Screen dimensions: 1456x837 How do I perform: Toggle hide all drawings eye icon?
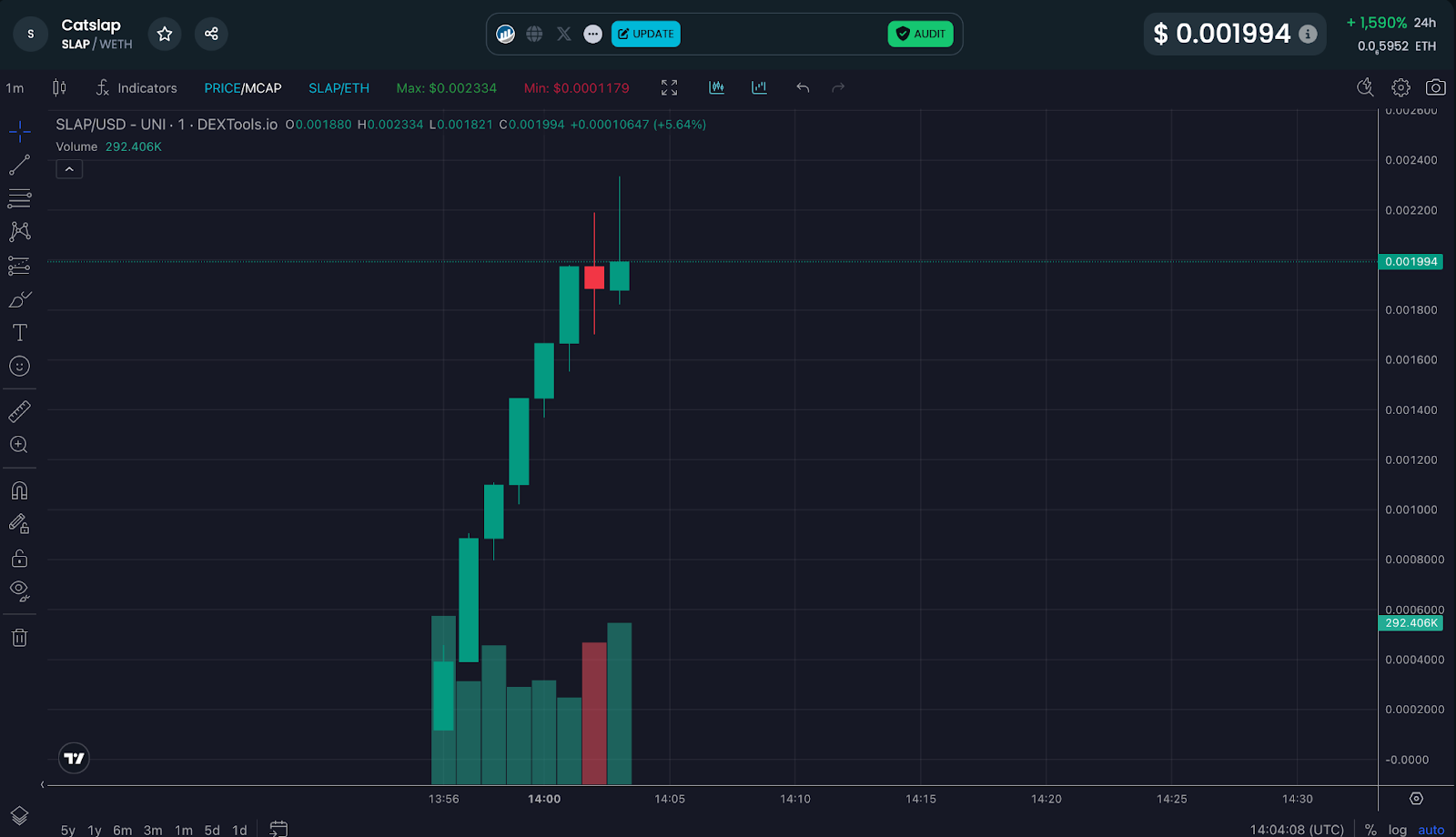click(x=19, y=591)
